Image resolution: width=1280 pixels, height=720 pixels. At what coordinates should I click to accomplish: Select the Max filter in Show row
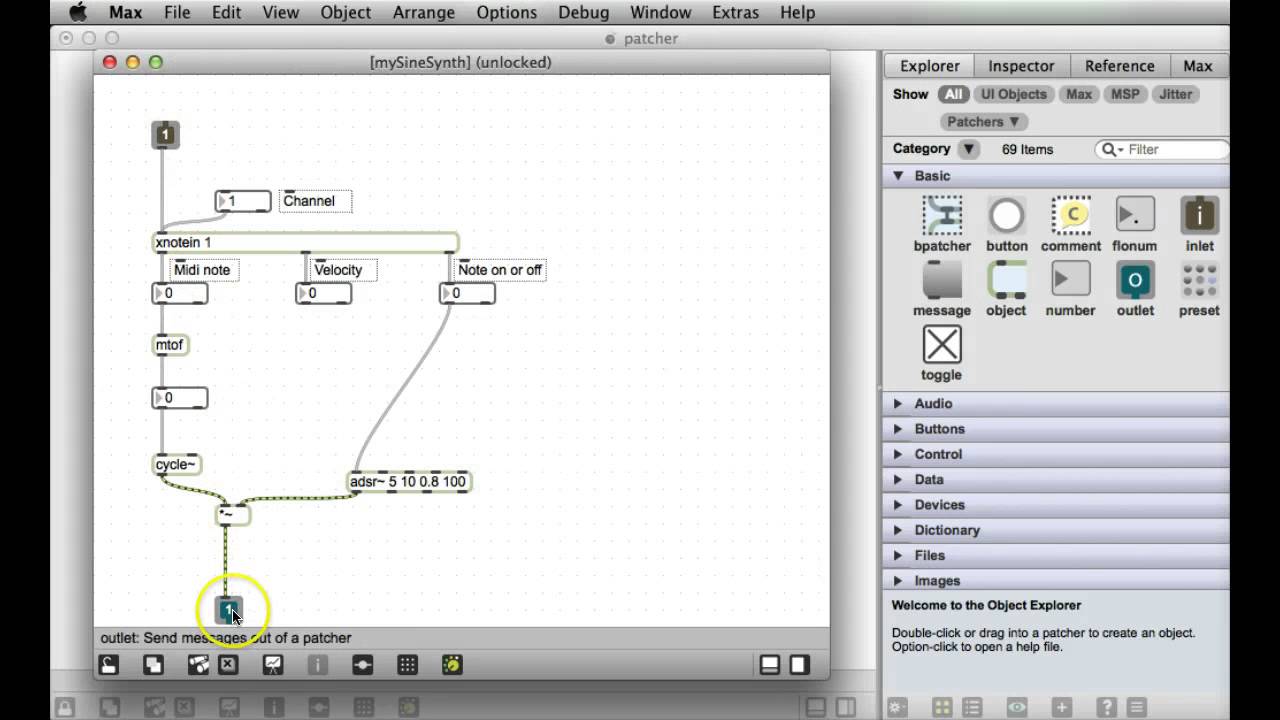coord(1078,94)
